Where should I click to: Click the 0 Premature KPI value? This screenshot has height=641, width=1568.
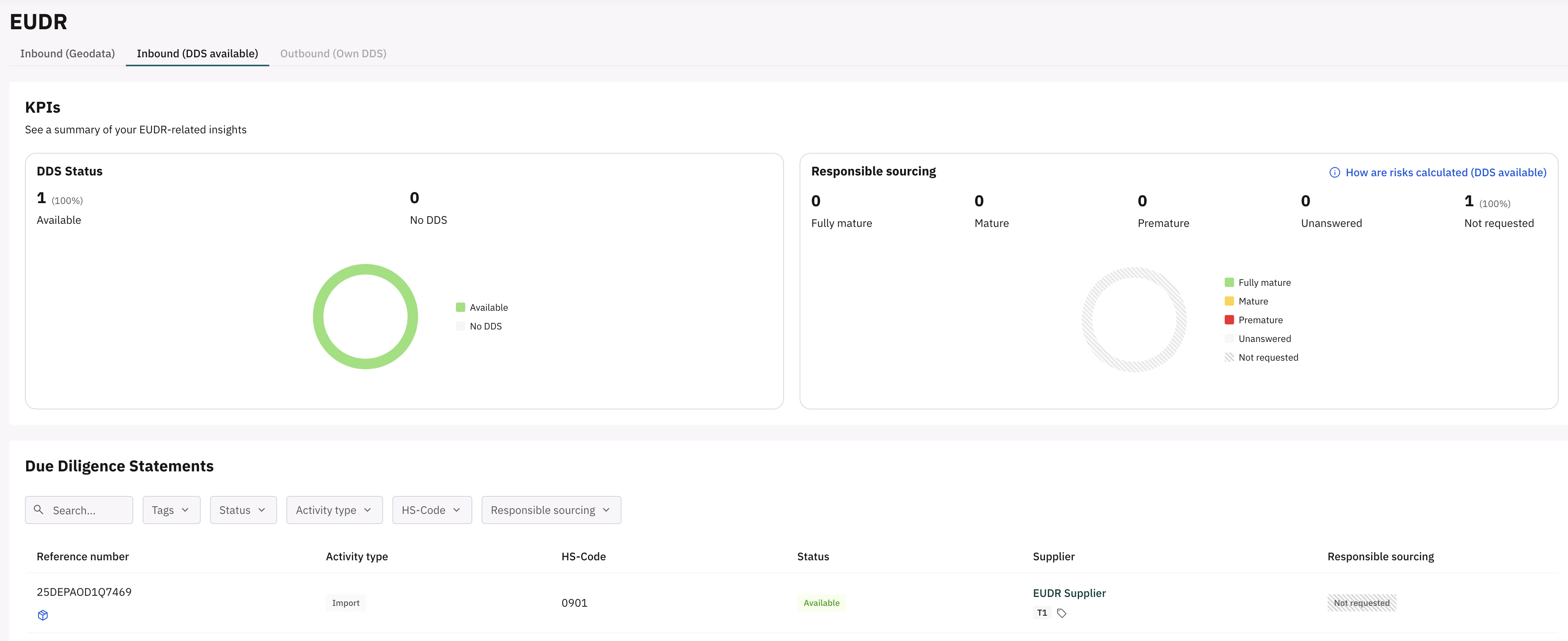[x=1142, y=201]
